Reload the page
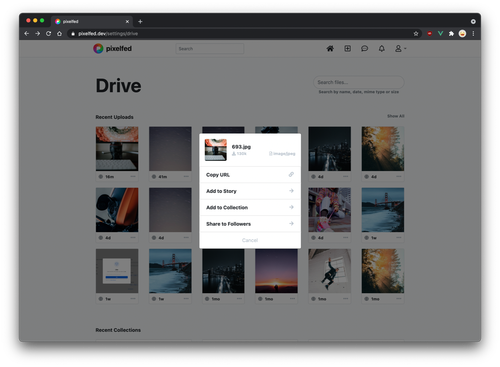The image size is (500, 367). click(x=49, y=34)
